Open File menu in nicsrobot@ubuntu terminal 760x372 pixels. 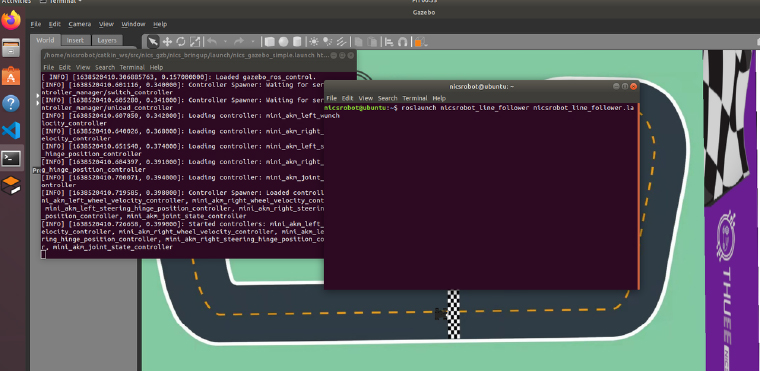(x=332, y=98)
